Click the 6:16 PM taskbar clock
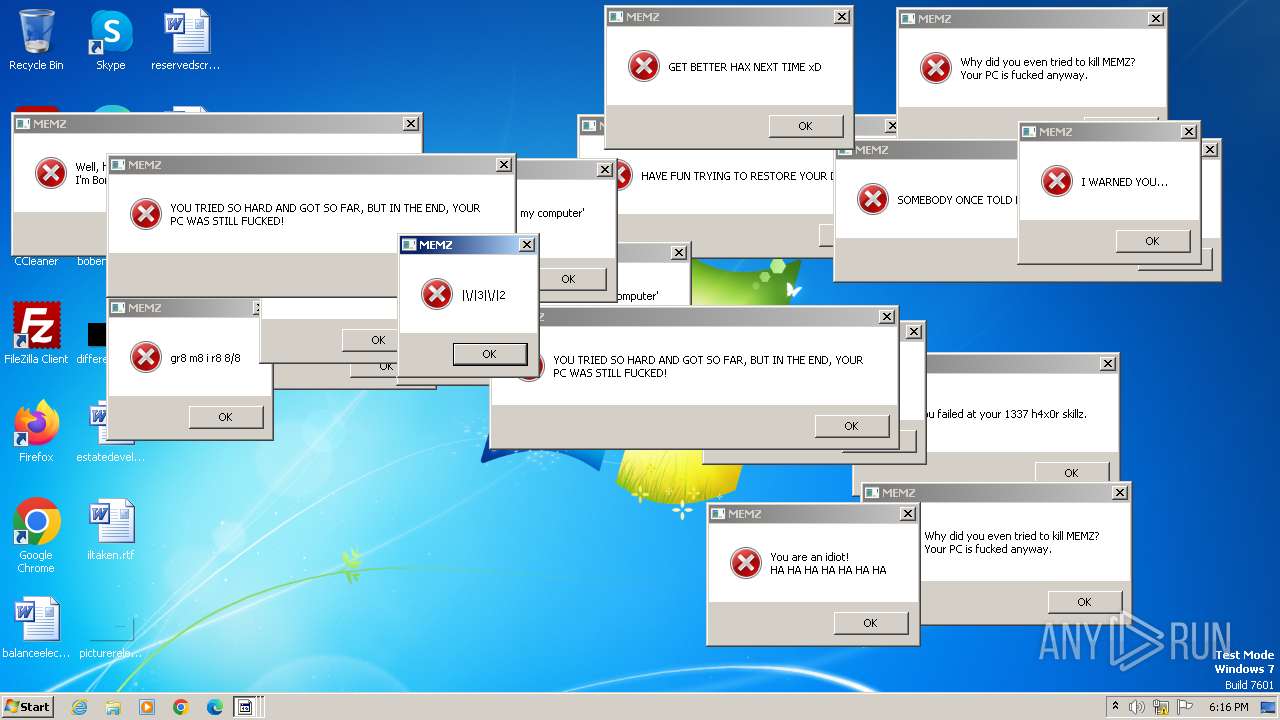 tap(1229, 707)
